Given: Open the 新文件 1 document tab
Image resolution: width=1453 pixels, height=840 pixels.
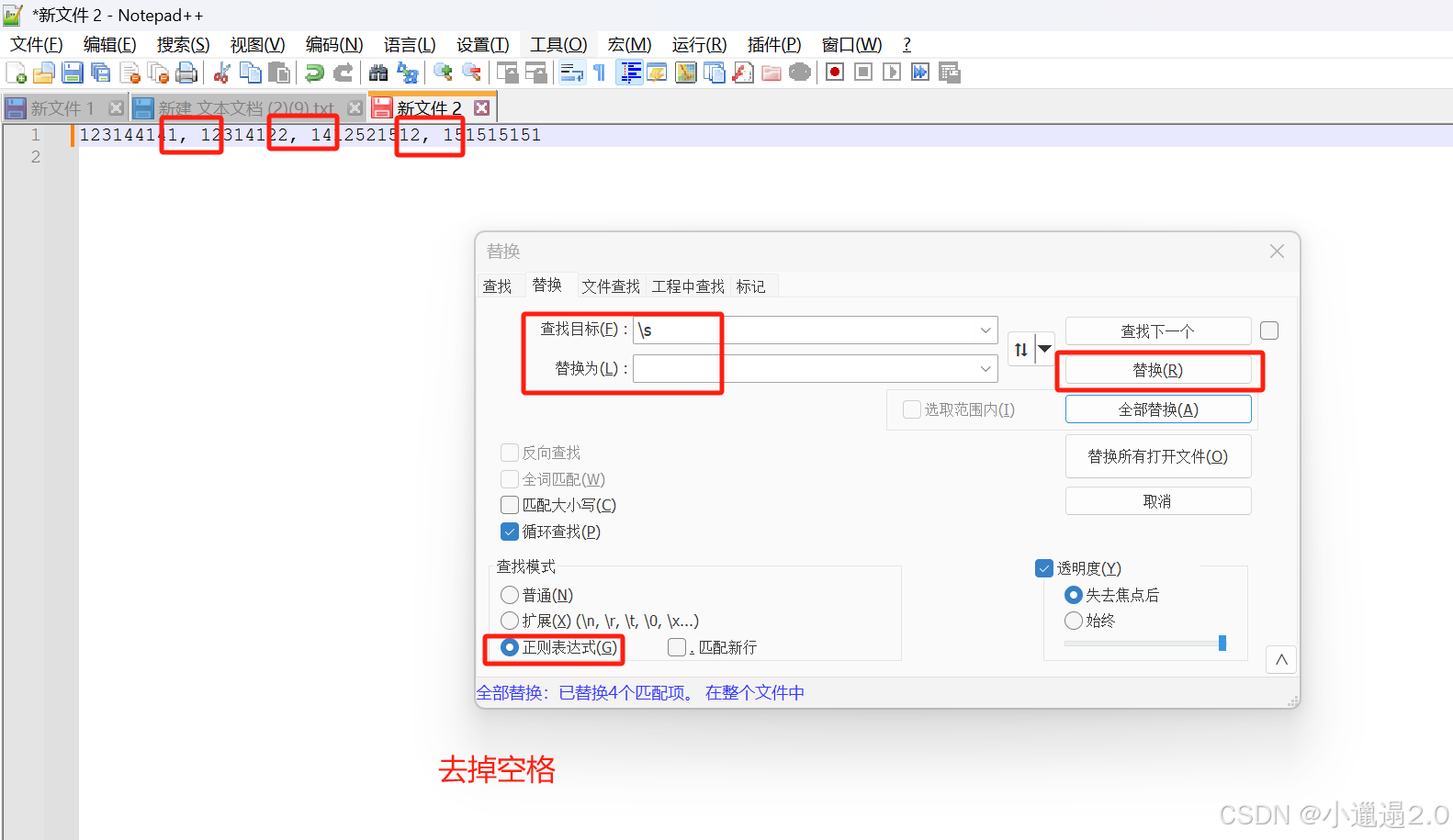Looking at the screenshot, I should click(x=62, y=108).
